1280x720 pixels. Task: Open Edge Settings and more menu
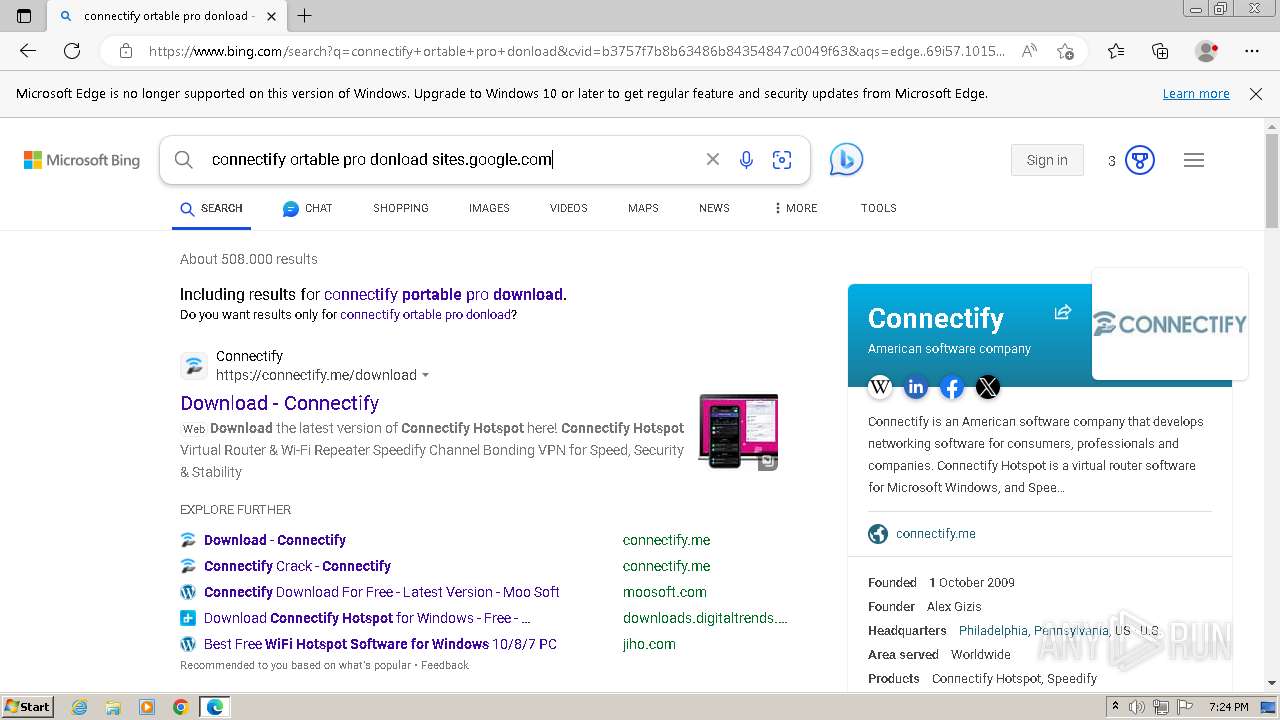1252,51
